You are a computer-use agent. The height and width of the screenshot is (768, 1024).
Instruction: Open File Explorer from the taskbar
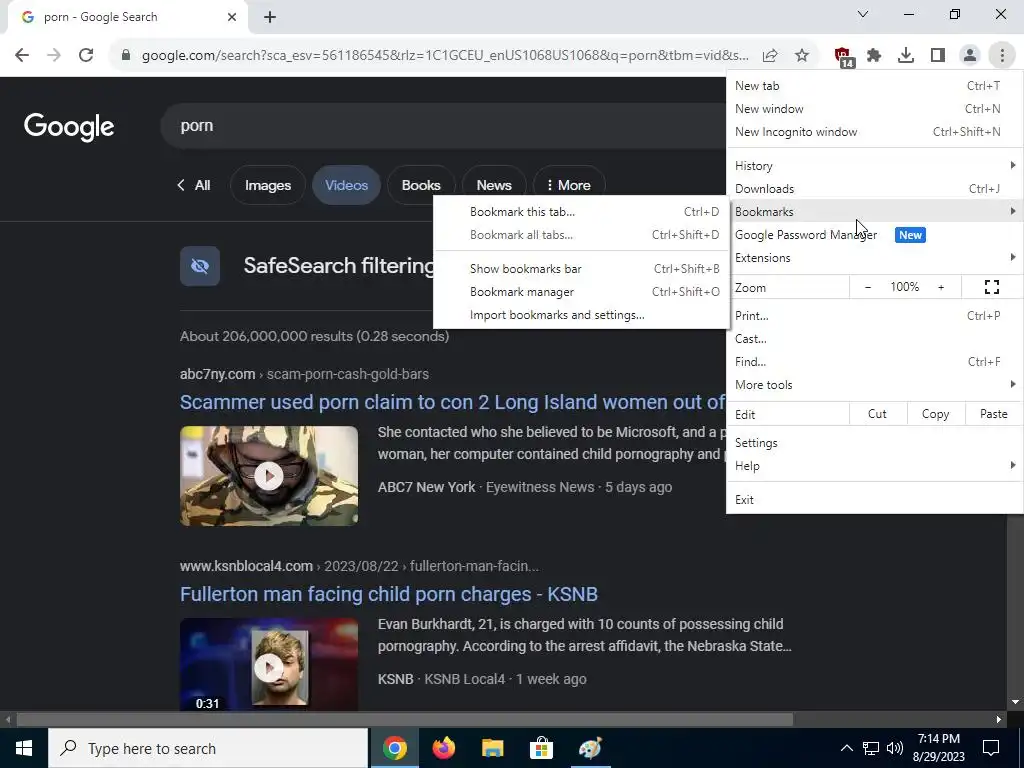492,748
